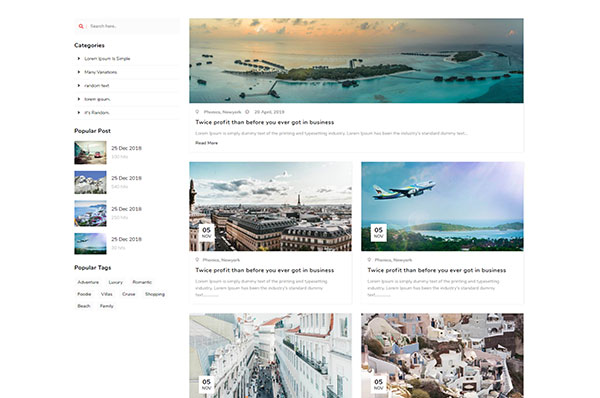Select the 'Adventure' tag
This screenshot has width=600, height=398.
pos(88,282)
